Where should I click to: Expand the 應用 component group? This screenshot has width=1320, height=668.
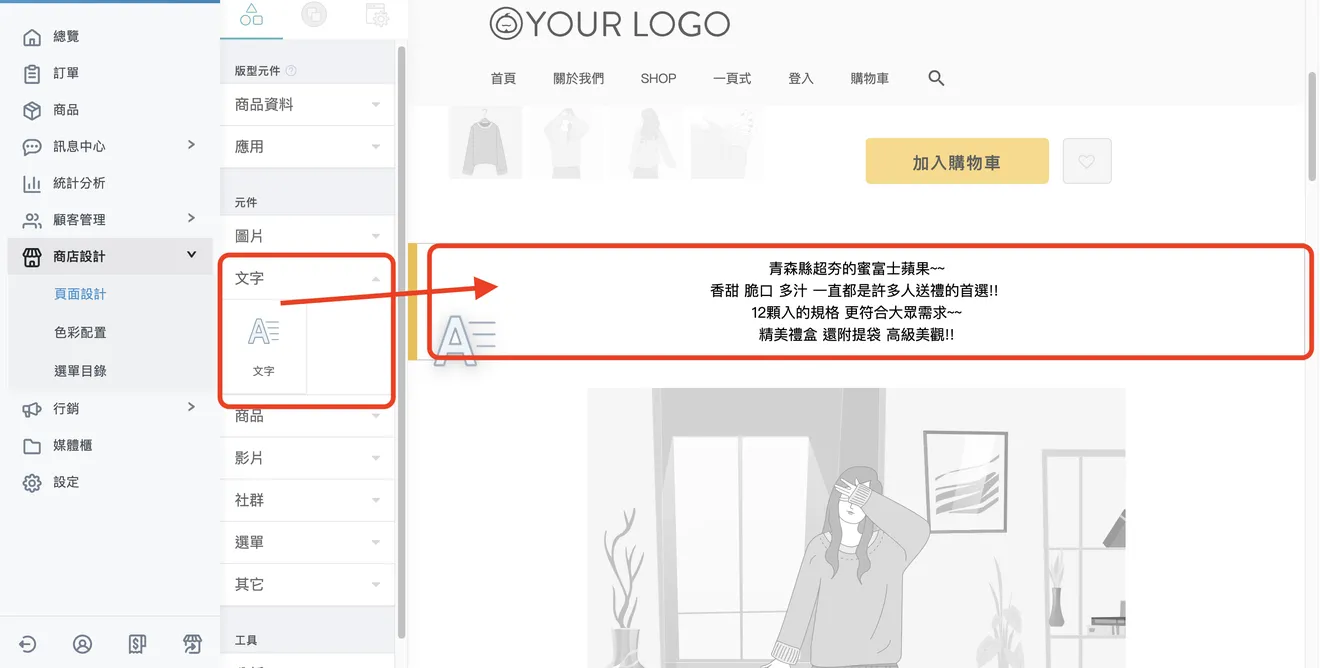308,146
